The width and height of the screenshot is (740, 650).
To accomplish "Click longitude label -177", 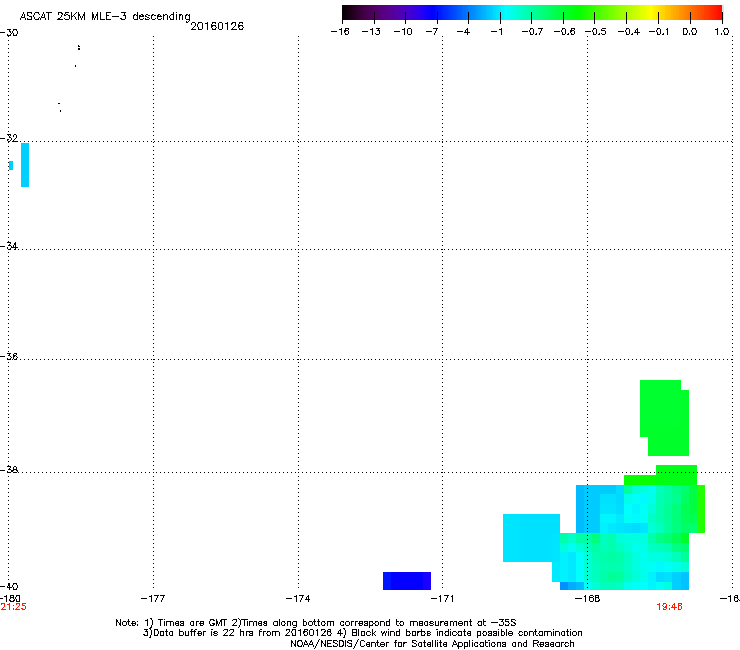I will pyautogui.click(x=153, y=599).
